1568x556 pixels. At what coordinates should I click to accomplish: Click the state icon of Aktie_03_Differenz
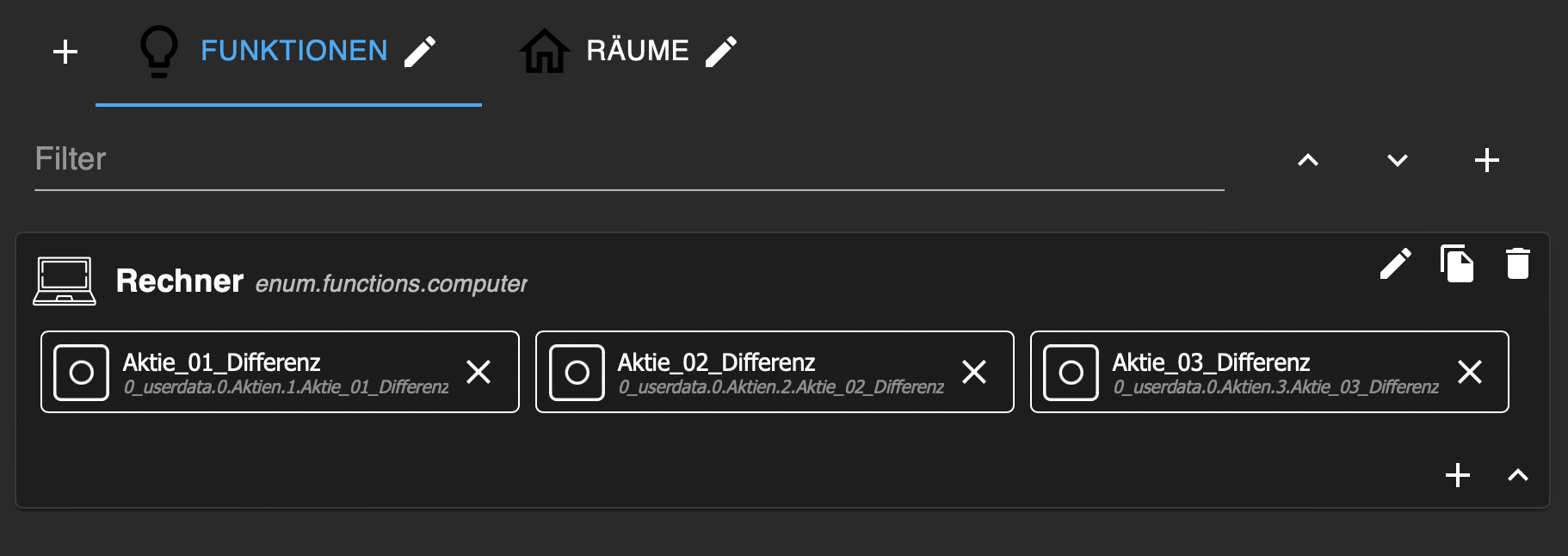[x=1071, y=373]
